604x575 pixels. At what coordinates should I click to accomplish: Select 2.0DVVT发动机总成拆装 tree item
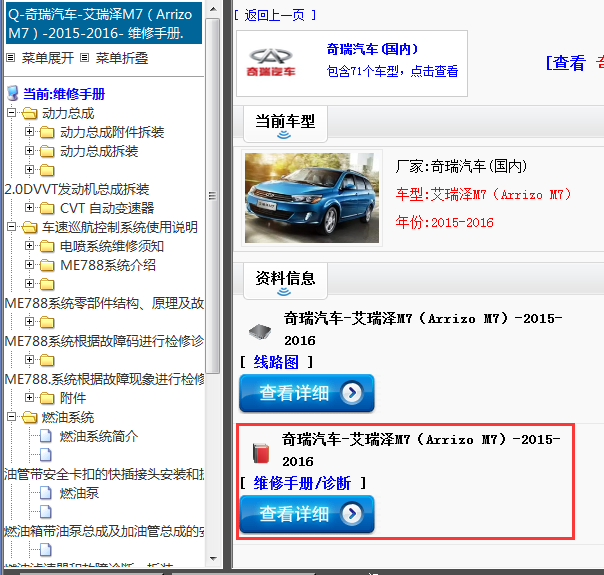point(77,189)
